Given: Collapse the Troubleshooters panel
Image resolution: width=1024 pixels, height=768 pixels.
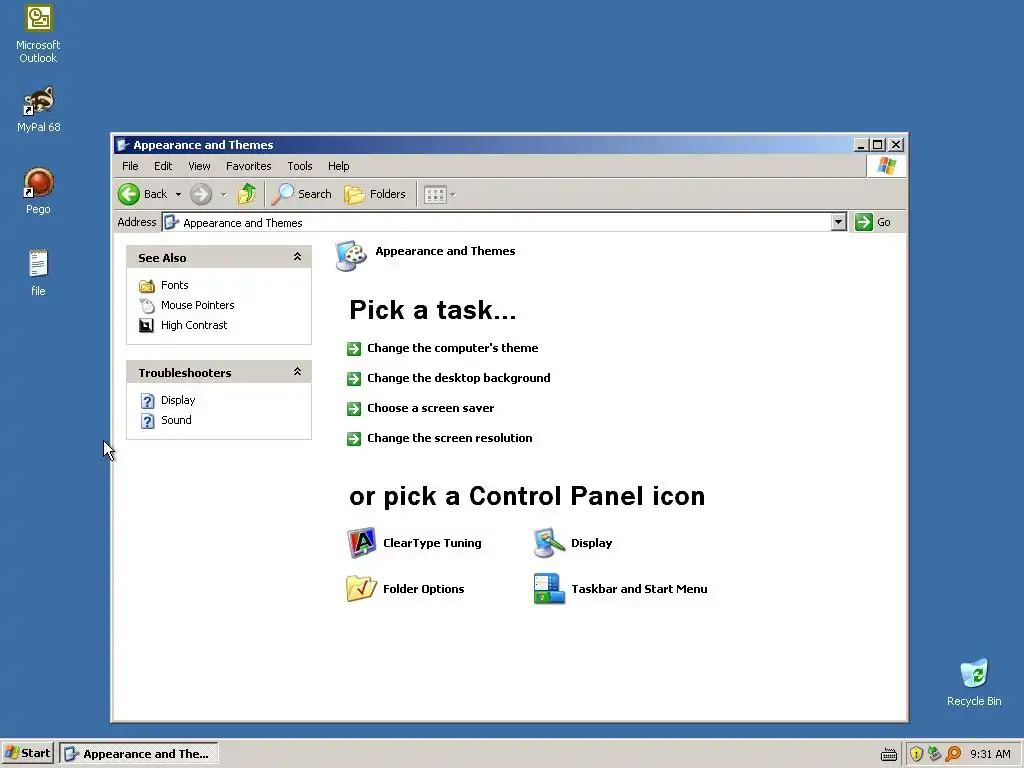Looking at the screenshot, I should (297, 372).
